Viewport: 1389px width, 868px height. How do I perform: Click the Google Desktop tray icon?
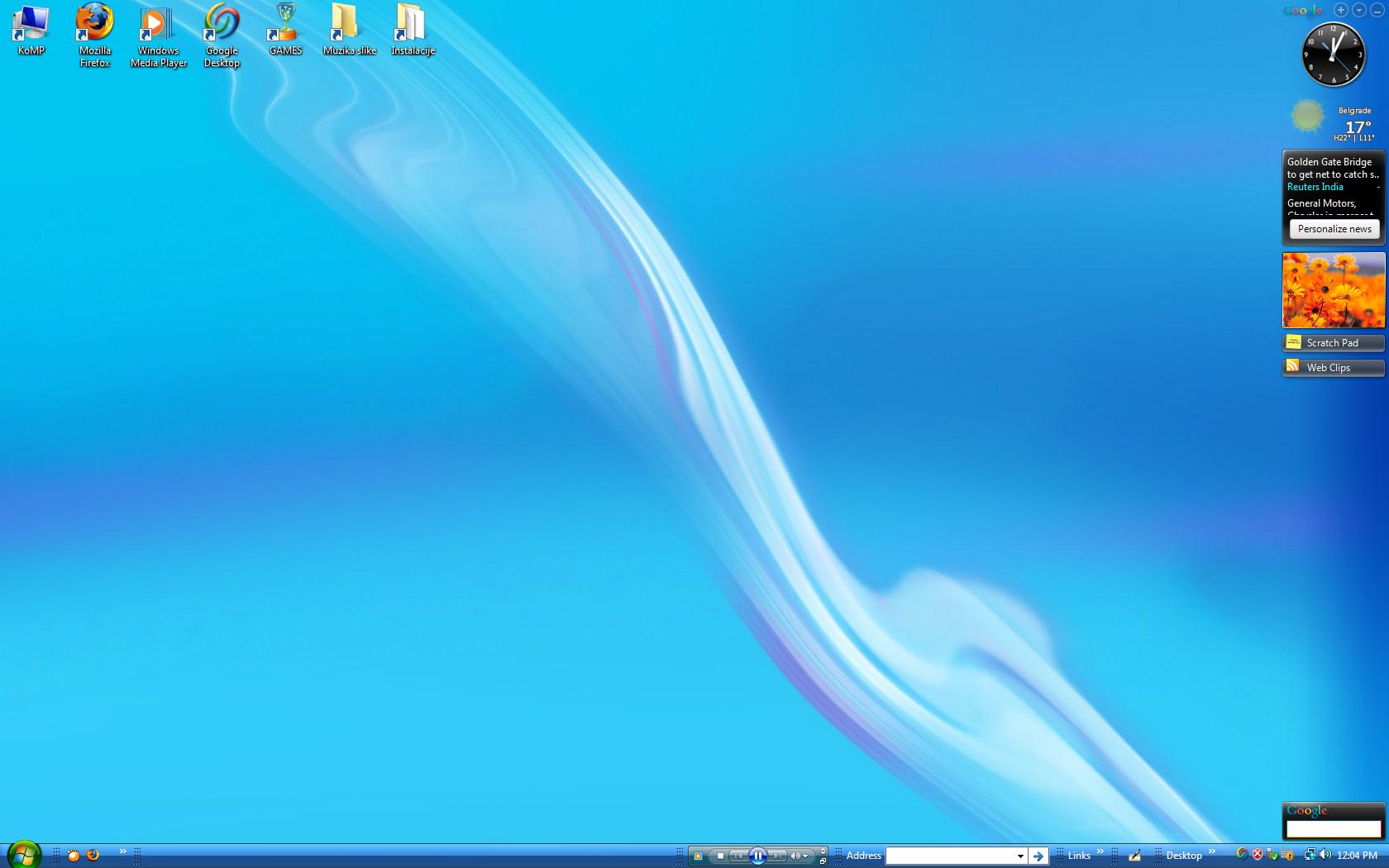coord(1242,855)
